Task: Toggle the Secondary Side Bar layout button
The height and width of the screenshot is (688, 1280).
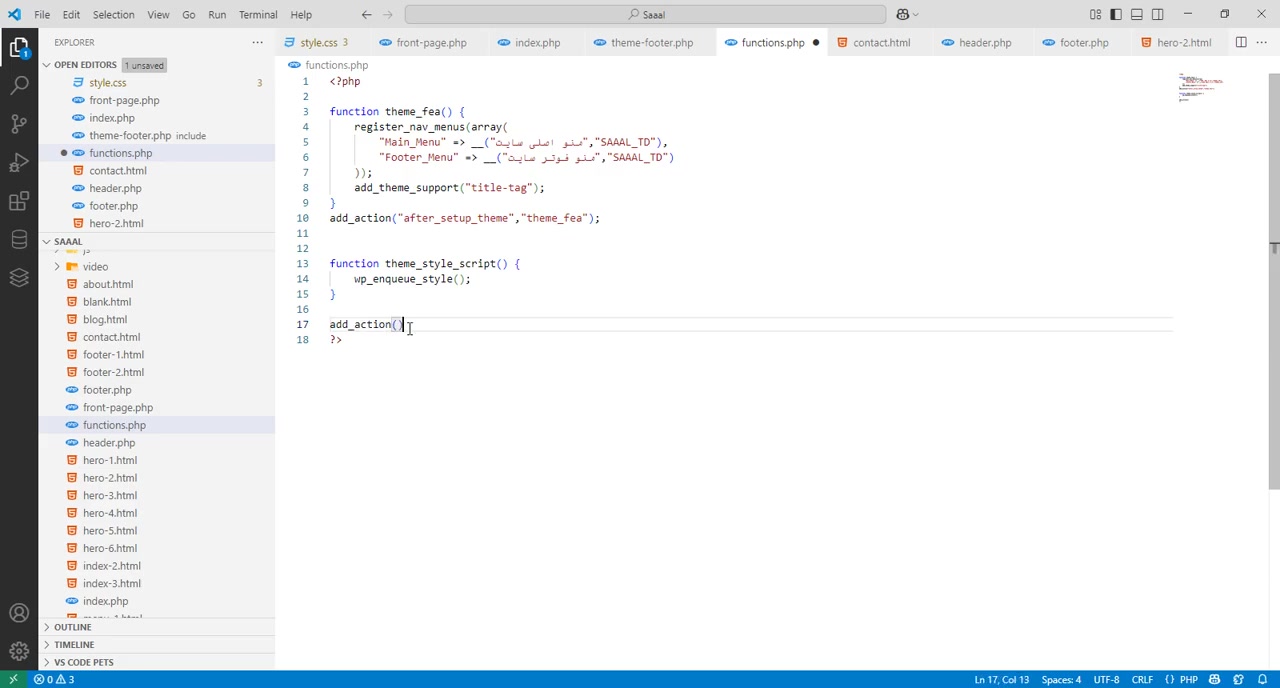Action: 1158,14
